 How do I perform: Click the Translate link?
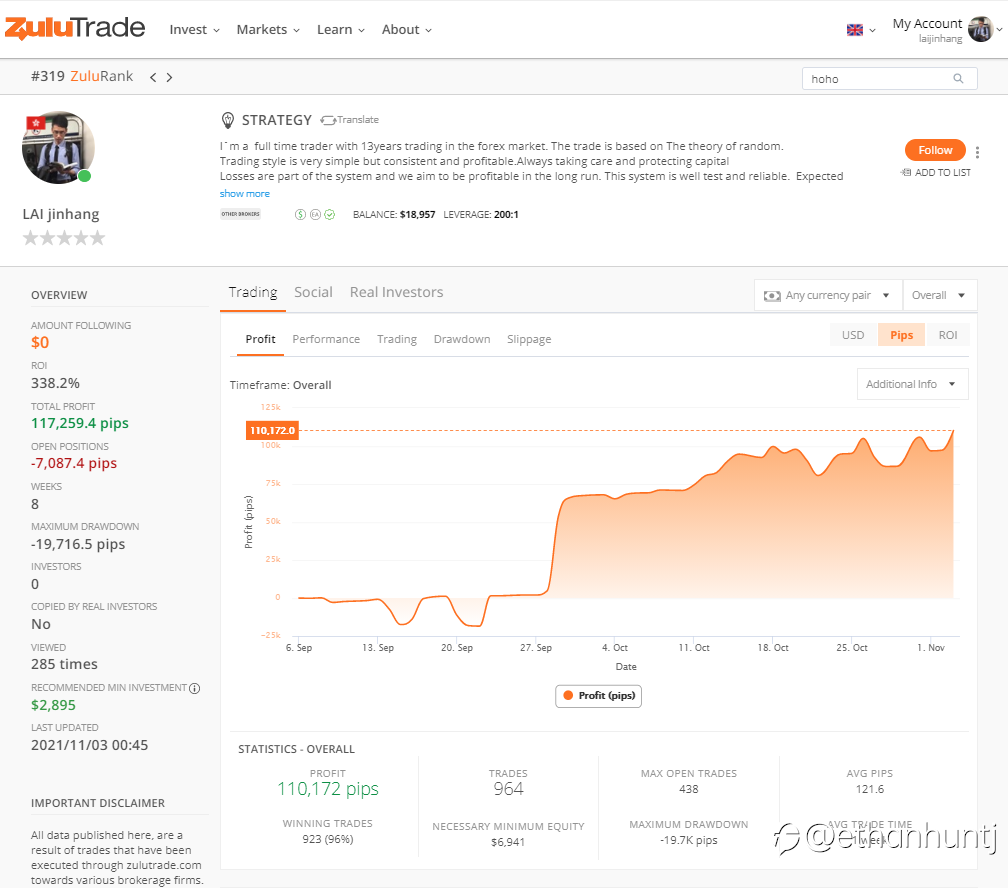coord(358,120)
